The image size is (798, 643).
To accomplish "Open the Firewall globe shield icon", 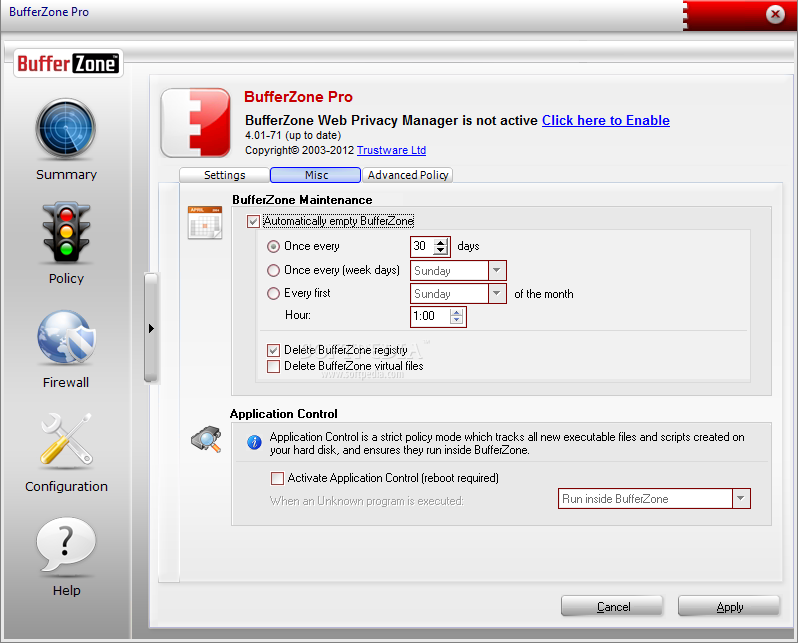I will coord(66,337).
